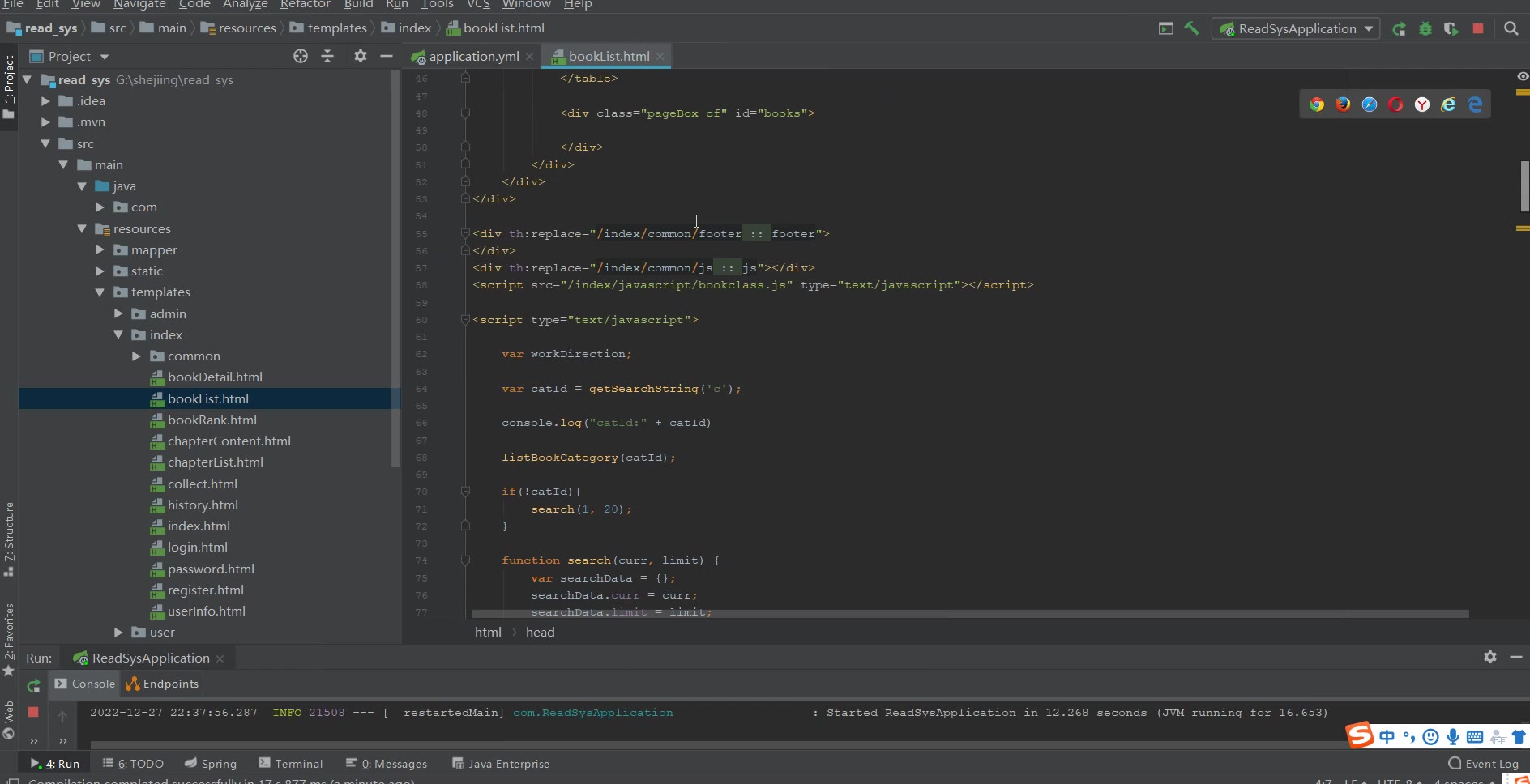Open page in Safari browser icon
This screenshot has height=784, width=1530.
point(1370,104)
